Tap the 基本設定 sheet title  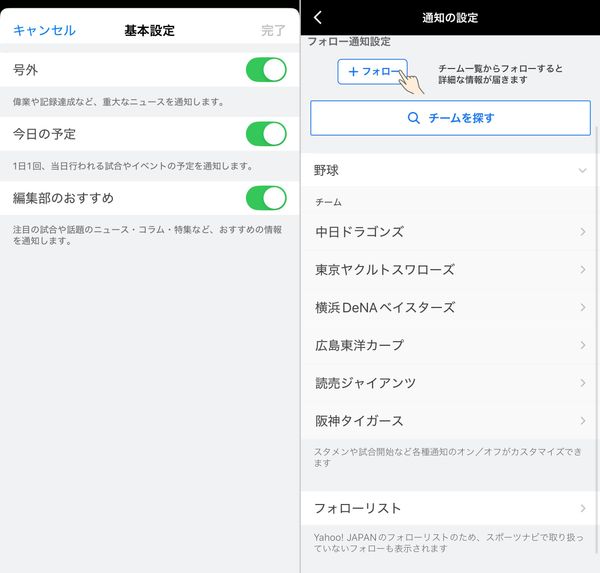pos(150,30)
